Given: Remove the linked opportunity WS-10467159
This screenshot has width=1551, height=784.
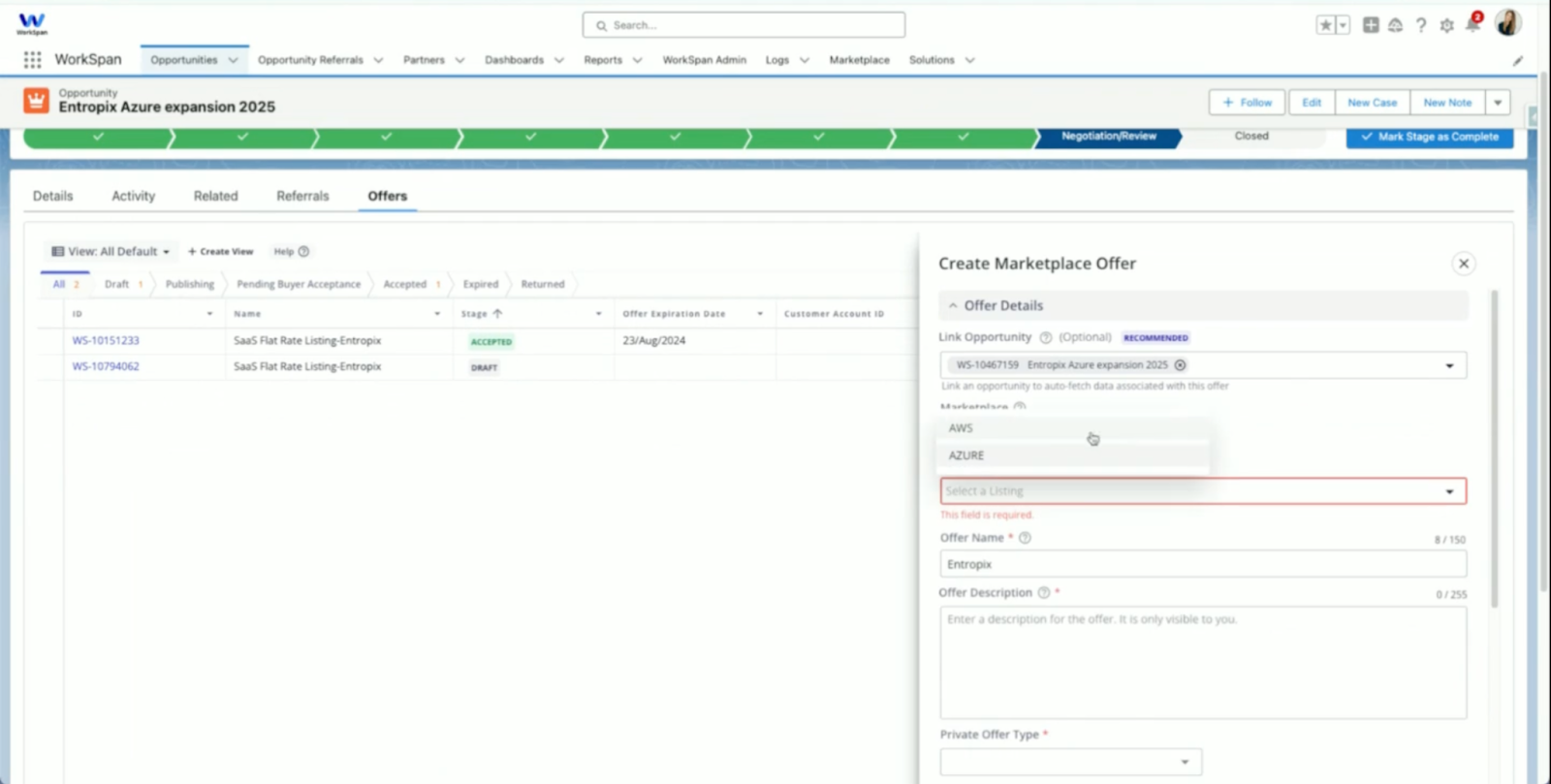Looking at the screenshot, I should pyautogui.click(x=1181, y=365).
